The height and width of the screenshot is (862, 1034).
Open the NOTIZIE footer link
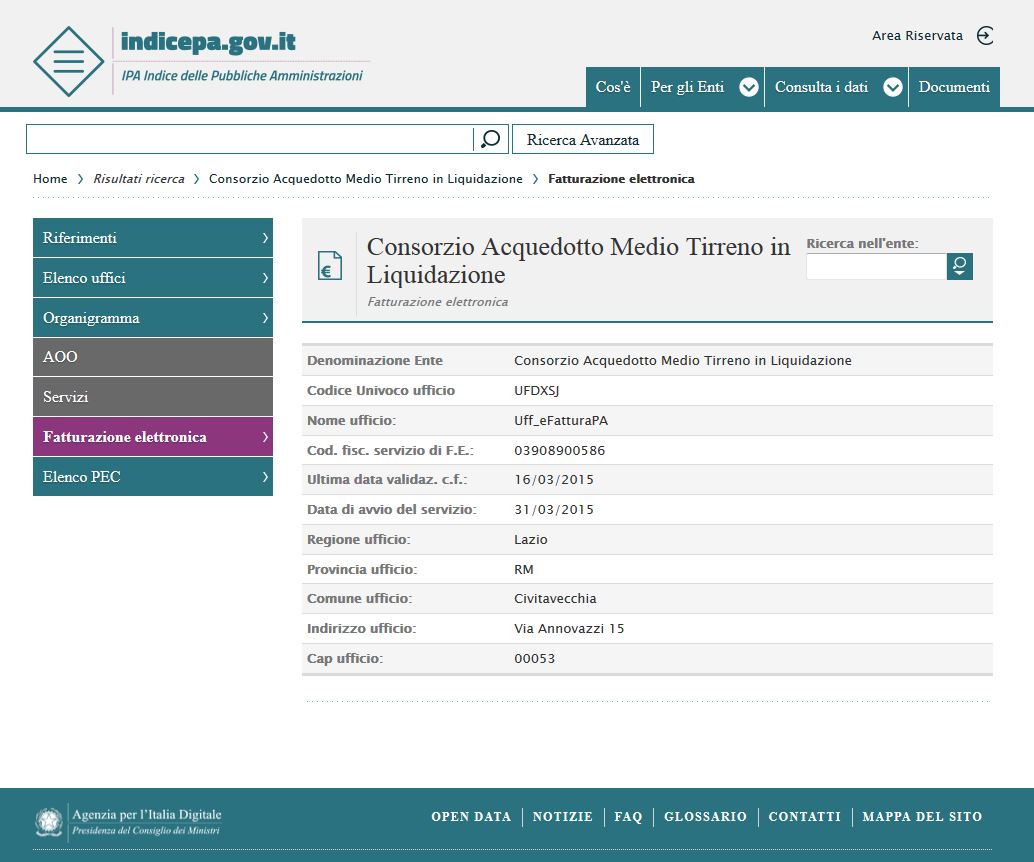563,816
